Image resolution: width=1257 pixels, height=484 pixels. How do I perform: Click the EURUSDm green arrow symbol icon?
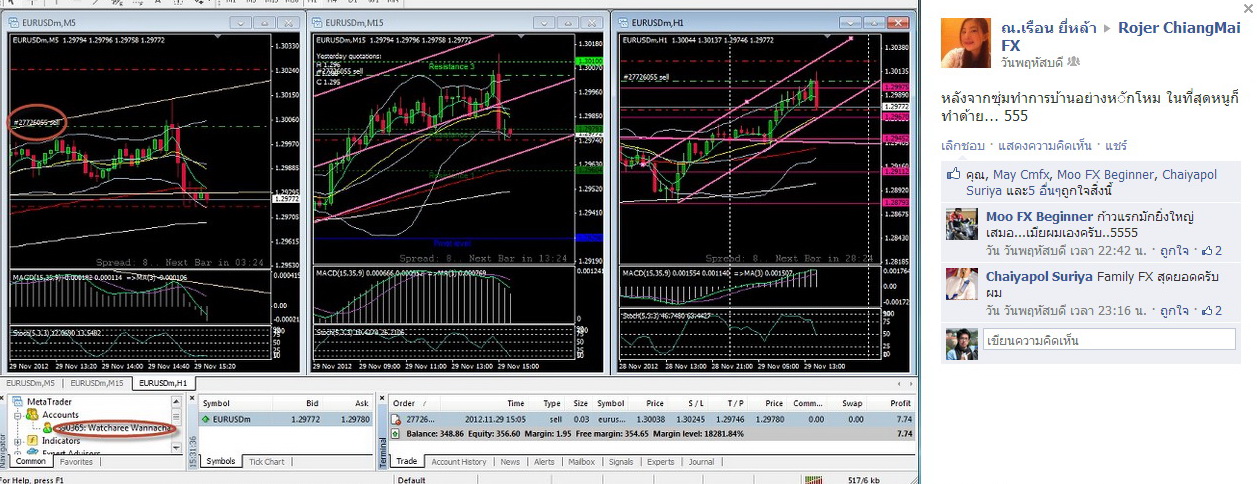click(206, 419)
